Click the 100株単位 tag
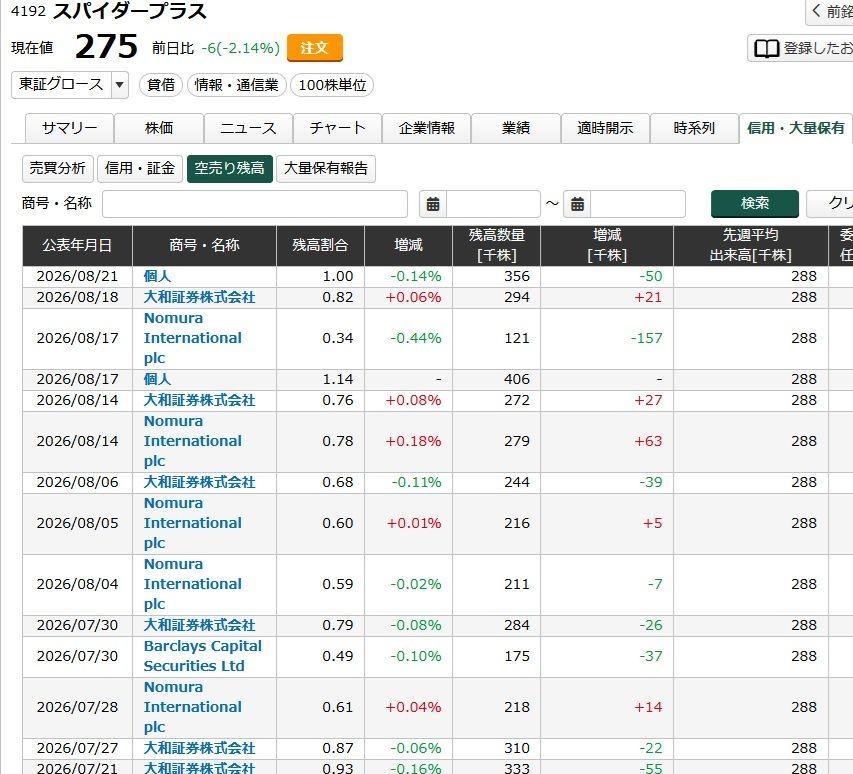Viewport: 853px width, 774px height. [x=332, y=85]
